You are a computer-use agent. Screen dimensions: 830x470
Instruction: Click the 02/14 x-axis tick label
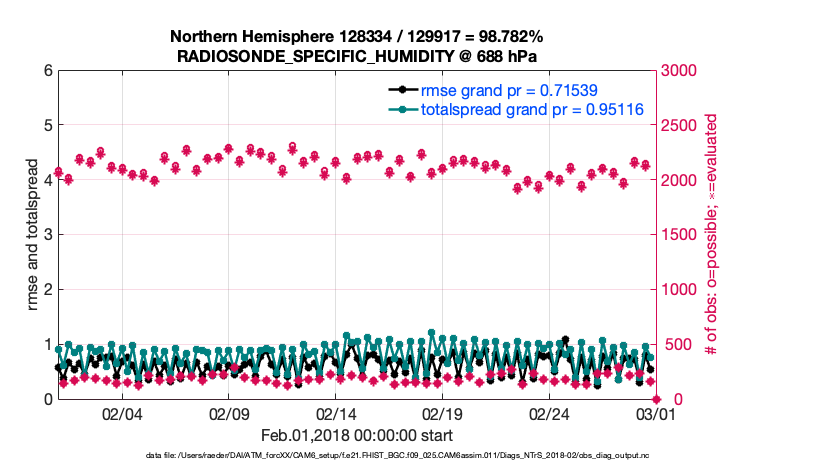[336, 414]
